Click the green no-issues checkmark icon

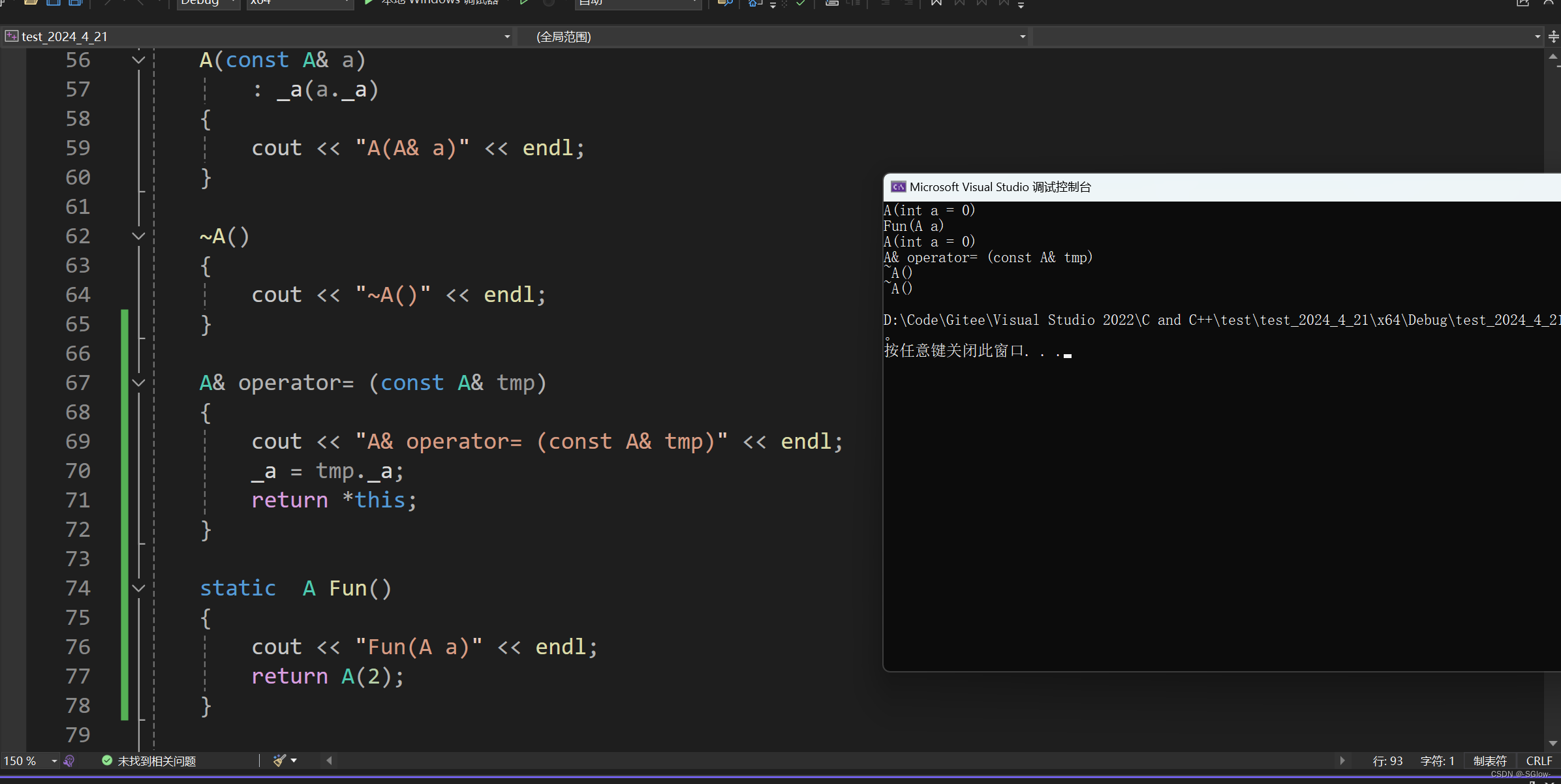click(106, 761)
